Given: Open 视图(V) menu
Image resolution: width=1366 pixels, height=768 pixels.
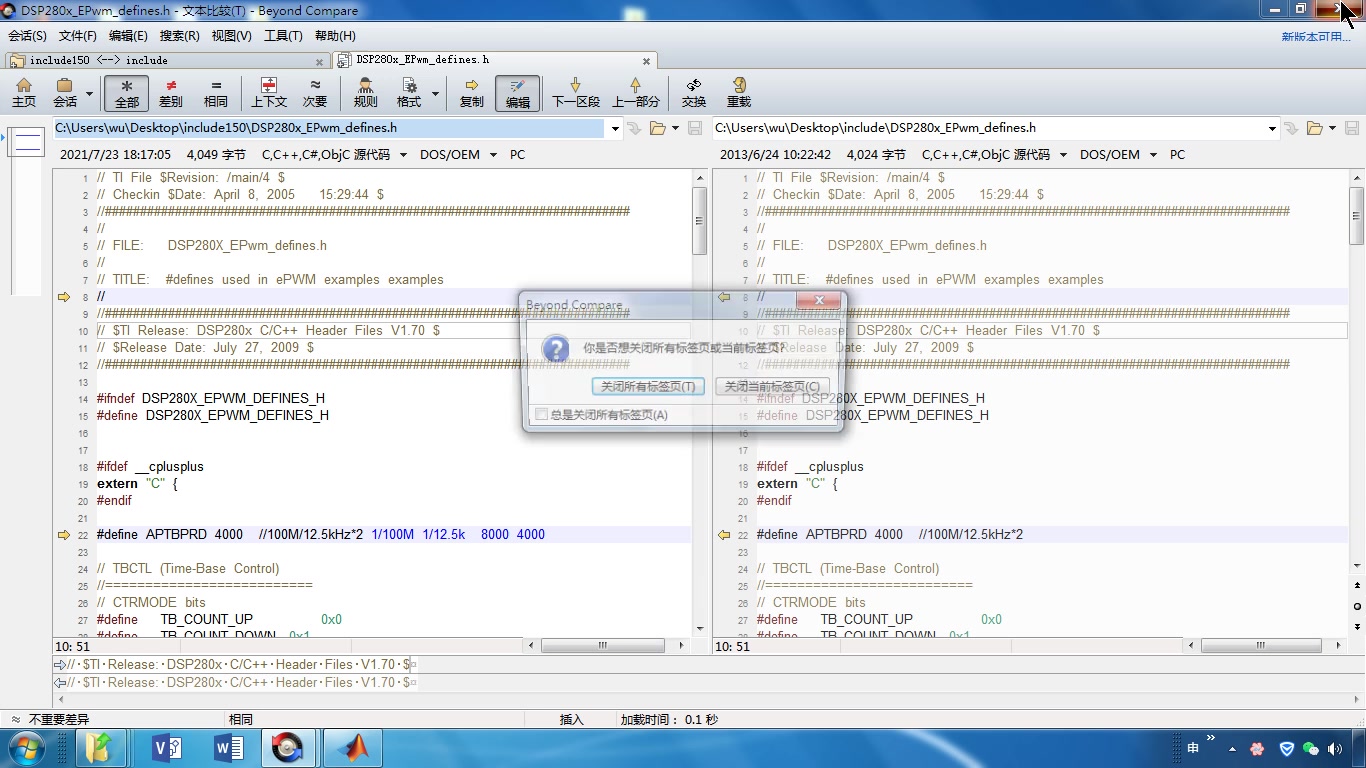Looking at the screenshot, I should pyautogui.click(x=231, y=36).
